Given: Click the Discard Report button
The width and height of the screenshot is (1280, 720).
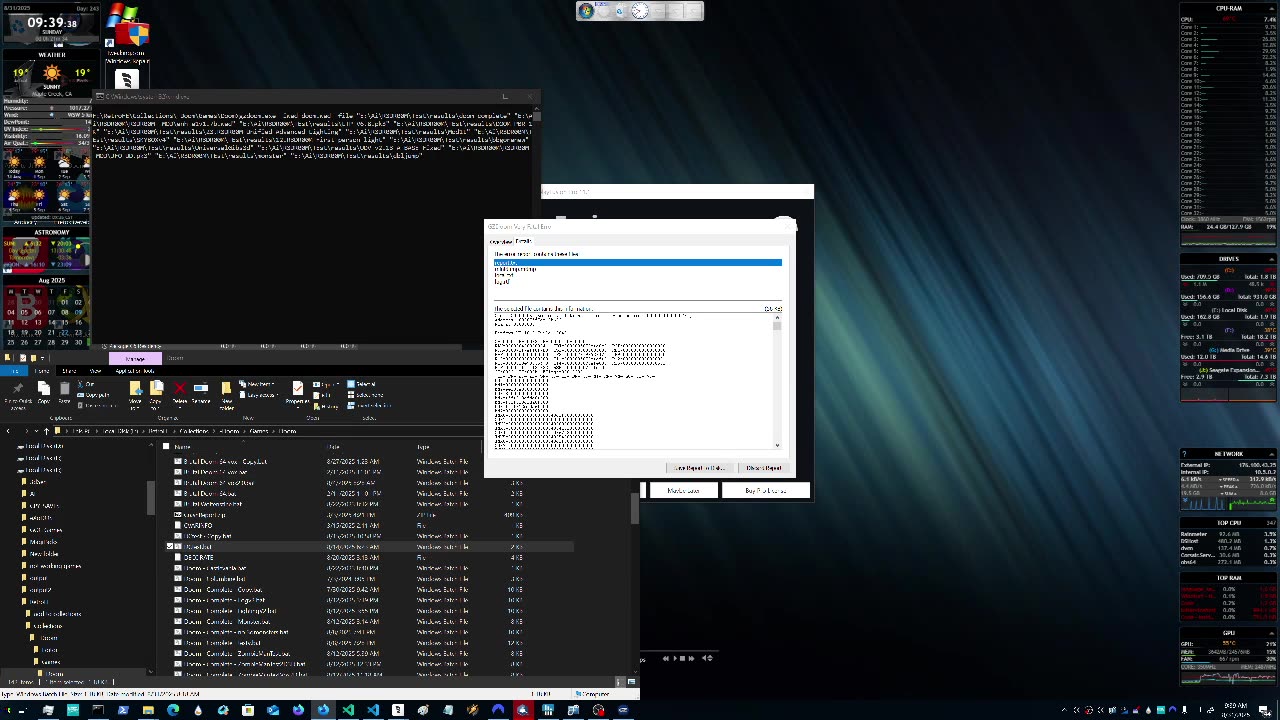Looking at the screenshot, I should coord(764,467).
